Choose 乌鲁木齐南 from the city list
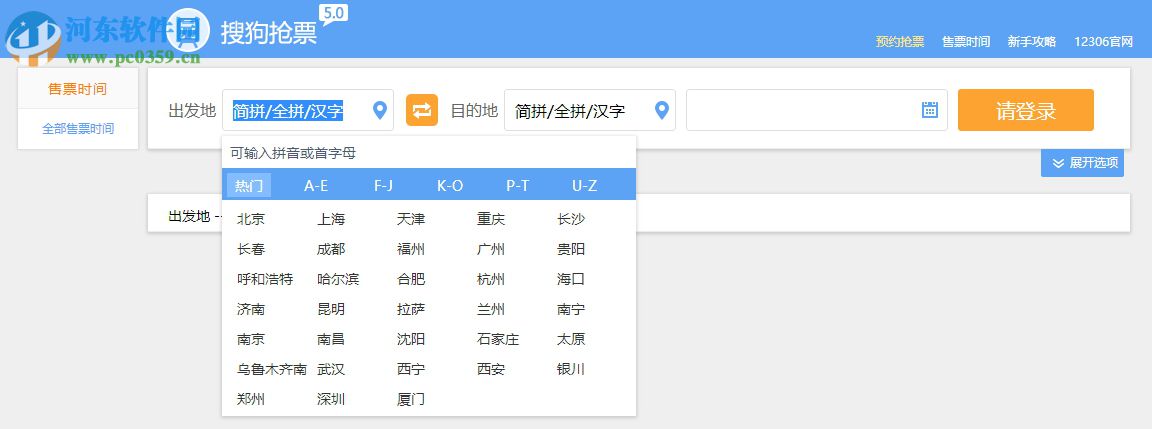This screenshot has width=1152, height=429. 272,369
